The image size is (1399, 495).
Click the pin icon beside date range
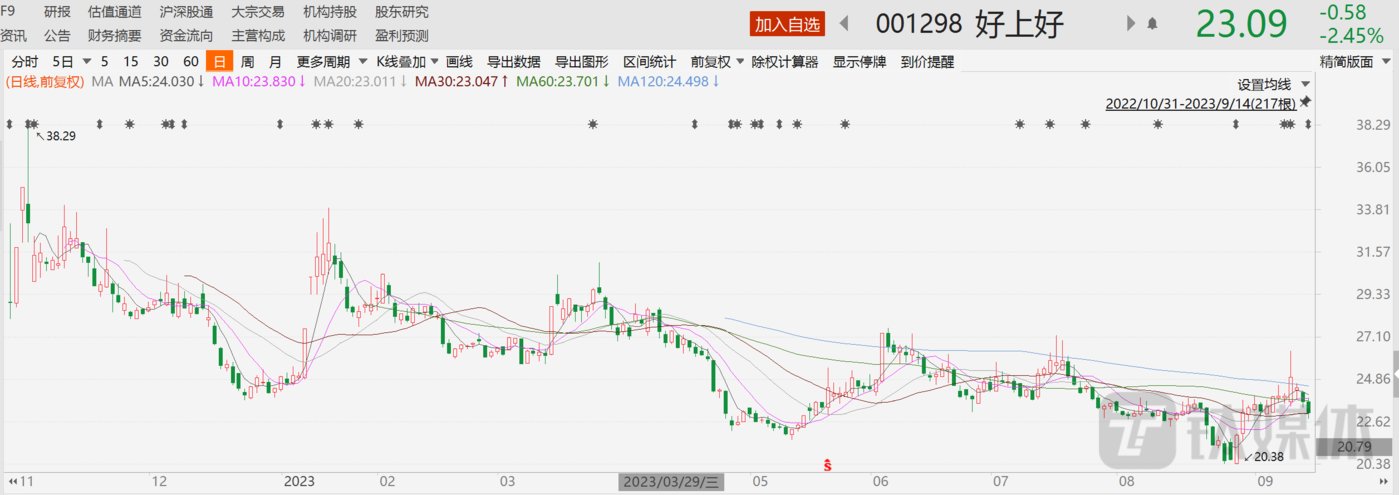click(1305, 104)
